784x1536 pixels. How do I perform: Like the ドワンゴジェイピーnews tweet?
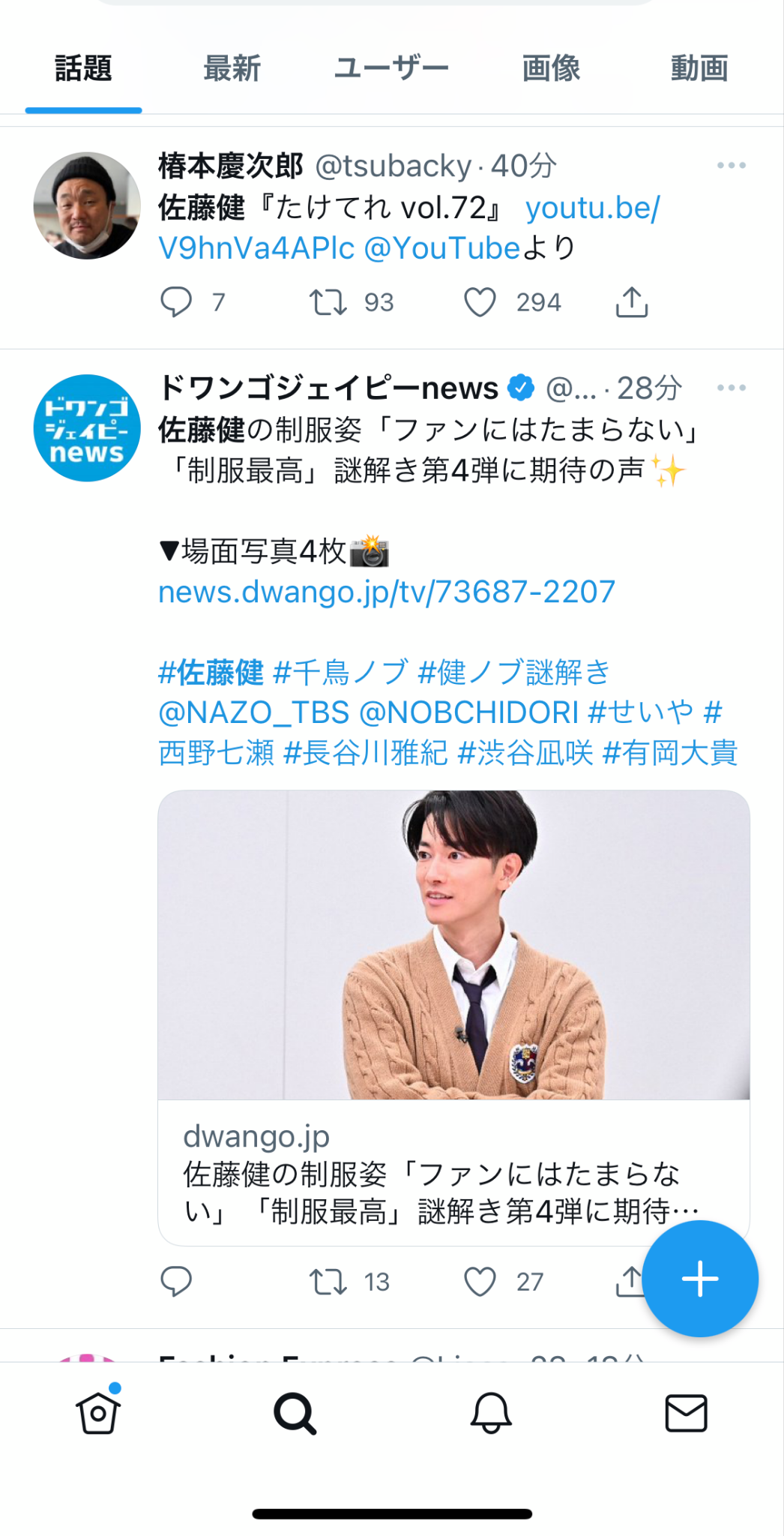pos(480,1282)
